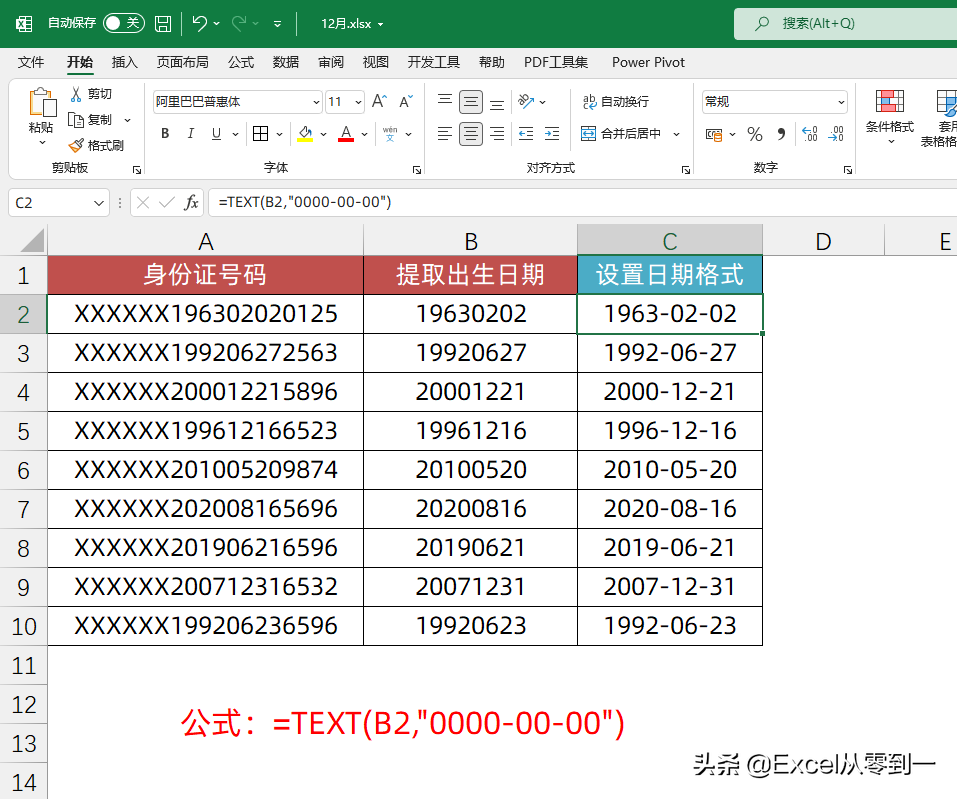Screen dimensions: 957x799
Task: Click the comma style icon
Action: click(x=781, y=134)
